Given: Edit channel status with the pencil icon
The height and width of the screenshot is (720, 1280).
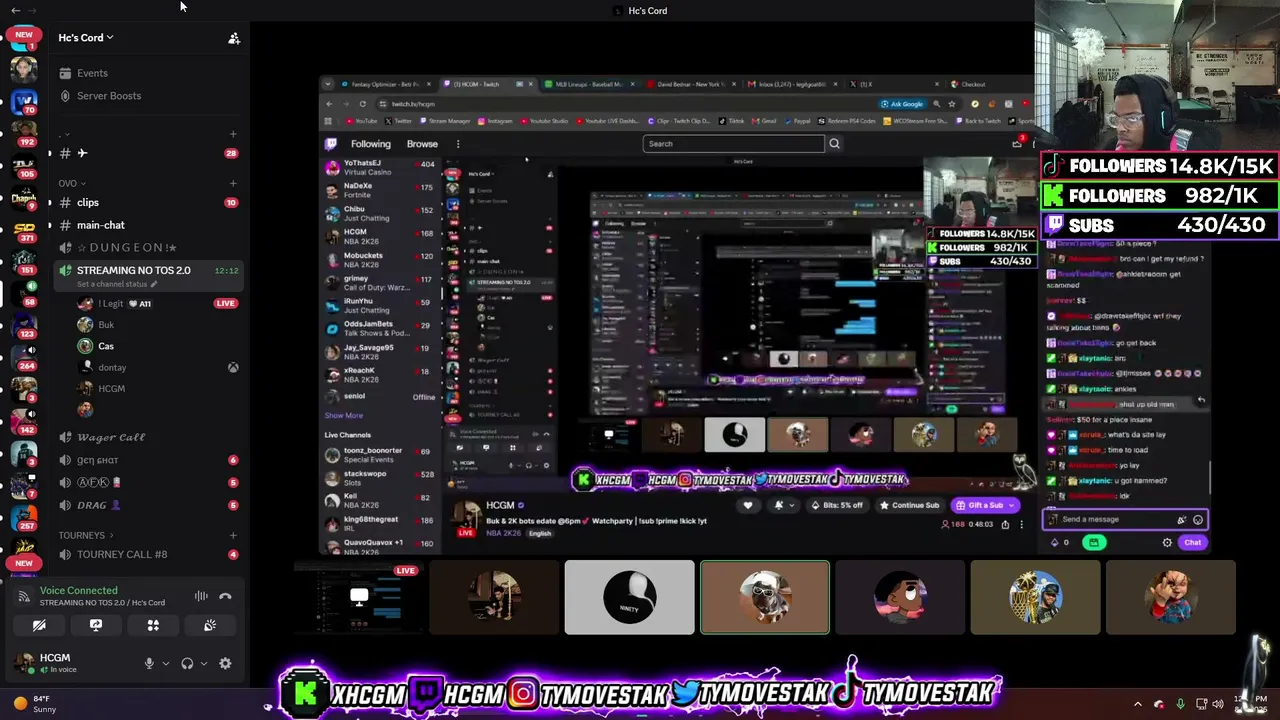Looking at the screenshot, I should (x=154, y=284).
